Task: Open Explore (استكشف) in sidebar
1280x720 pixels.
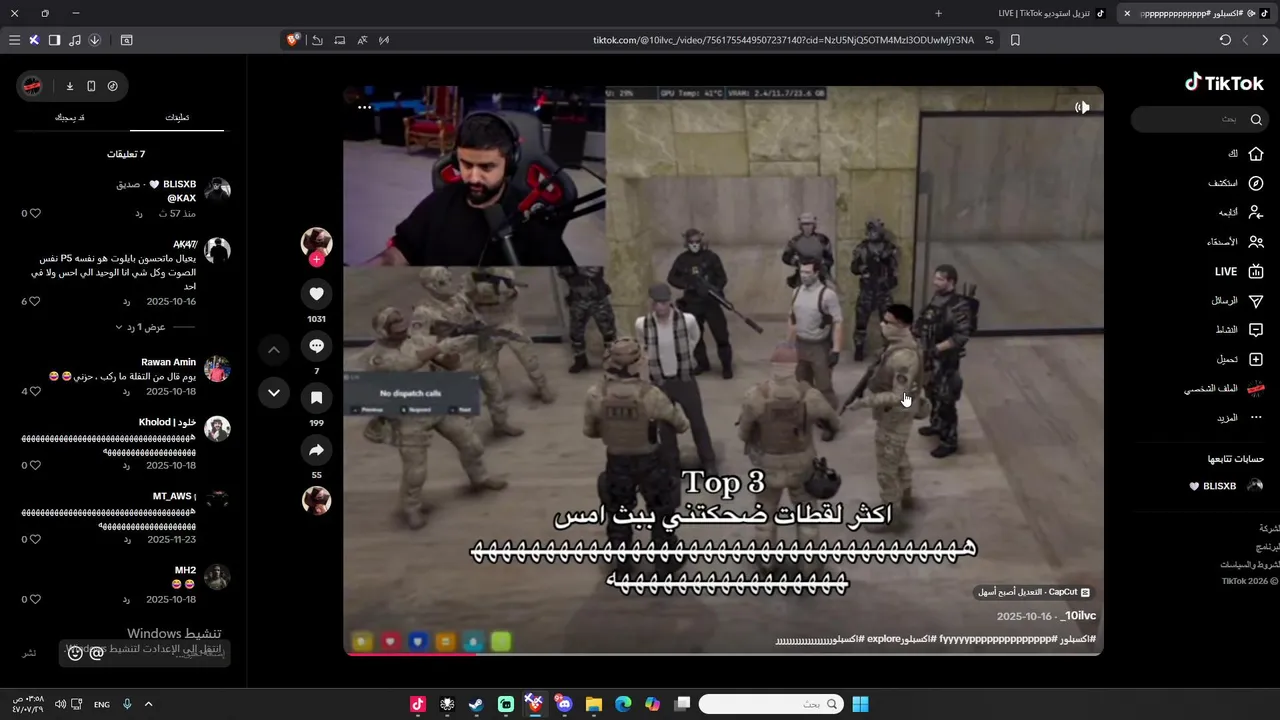Action: point(1236,183)
